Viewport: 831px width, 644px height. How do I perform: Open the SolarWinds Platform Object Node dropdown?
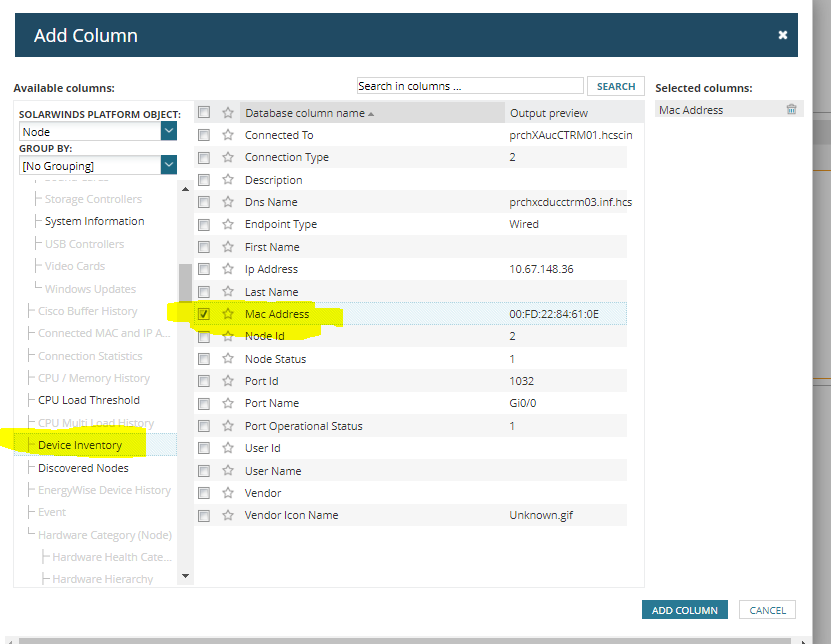pyautogui.click(x=169, y=131)
